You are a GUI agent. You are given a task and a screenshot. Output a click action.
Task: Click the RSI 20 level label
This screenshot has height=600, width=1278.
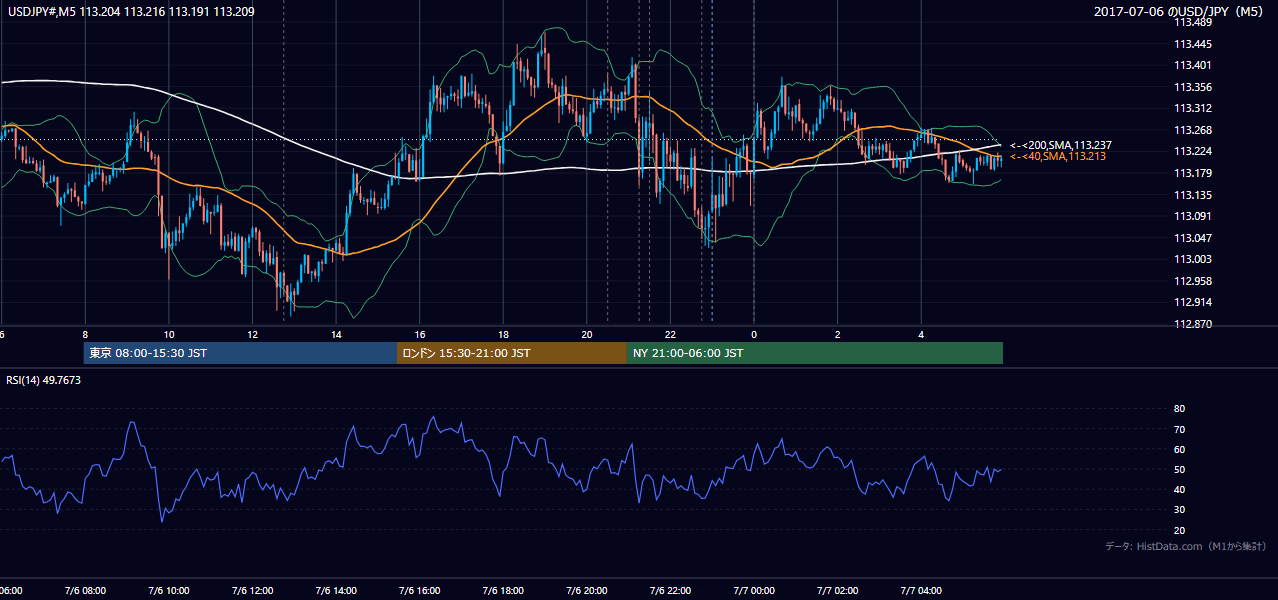click(x=1179, y=530)
